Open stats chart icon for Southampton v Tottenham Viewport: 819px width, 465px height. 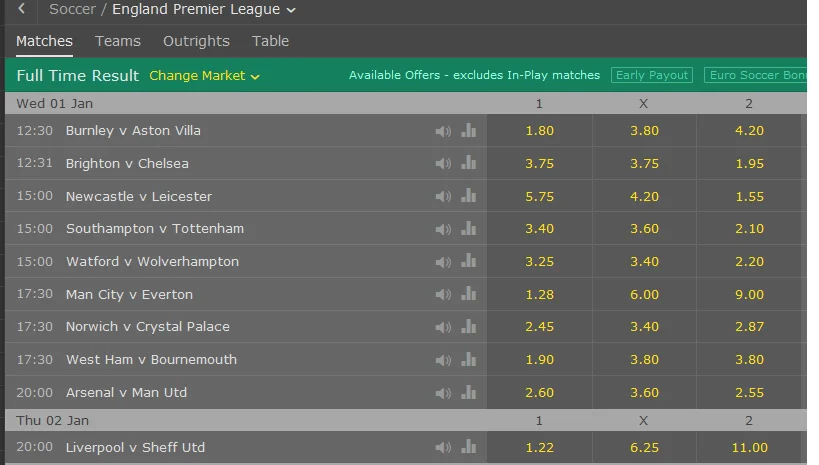pyautogui.click(x=468, y=229)
